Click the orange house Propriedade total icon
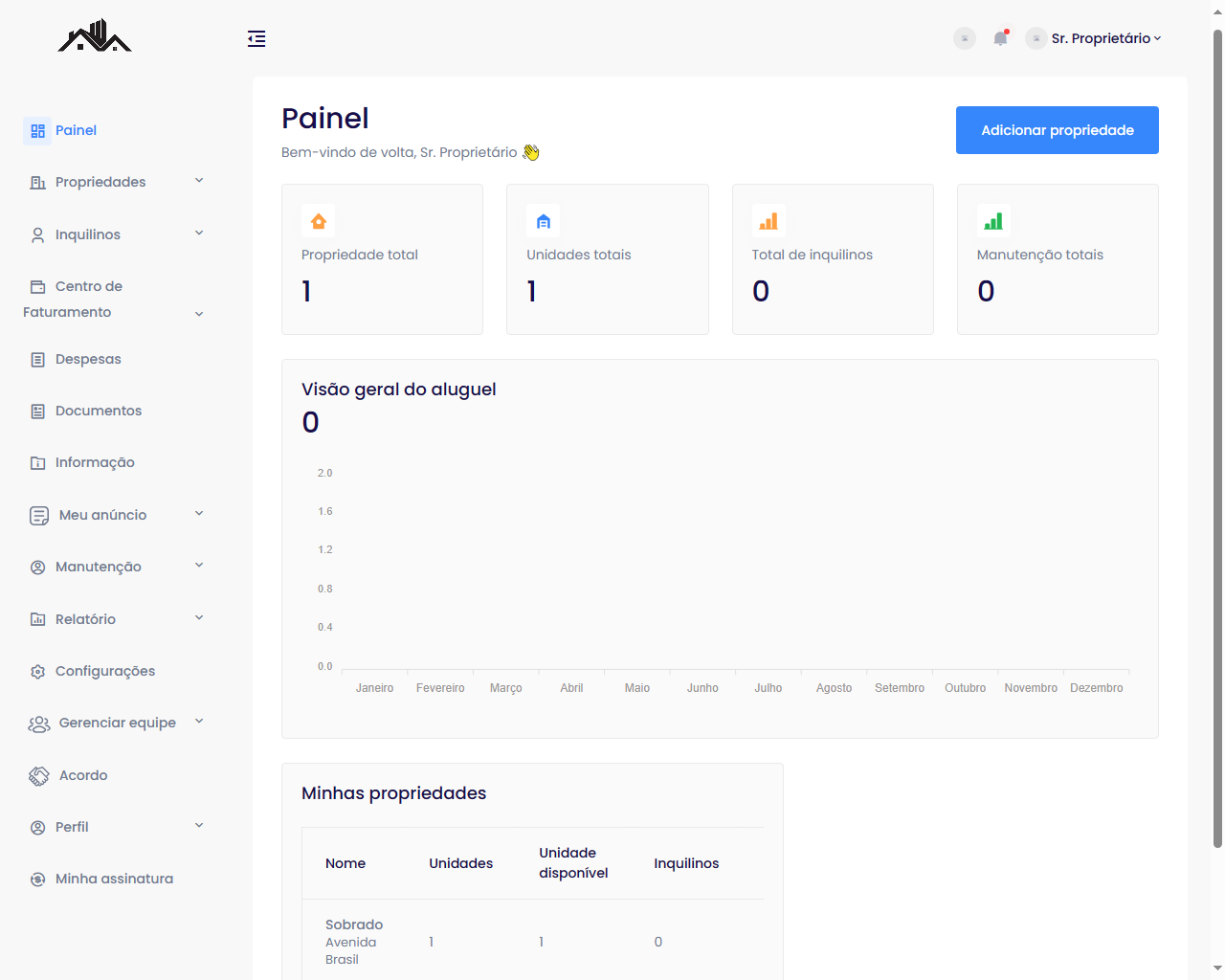 (x=319, y=221)
